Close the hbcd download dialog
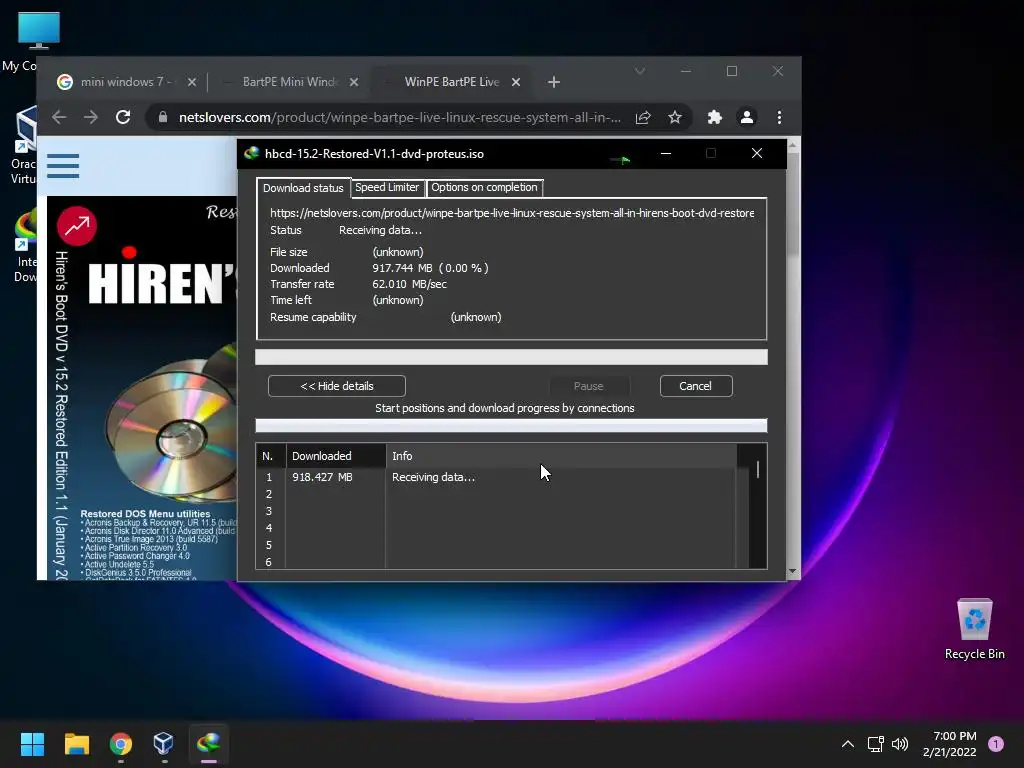Screen dimensions: 1024x768 [757, 153]
